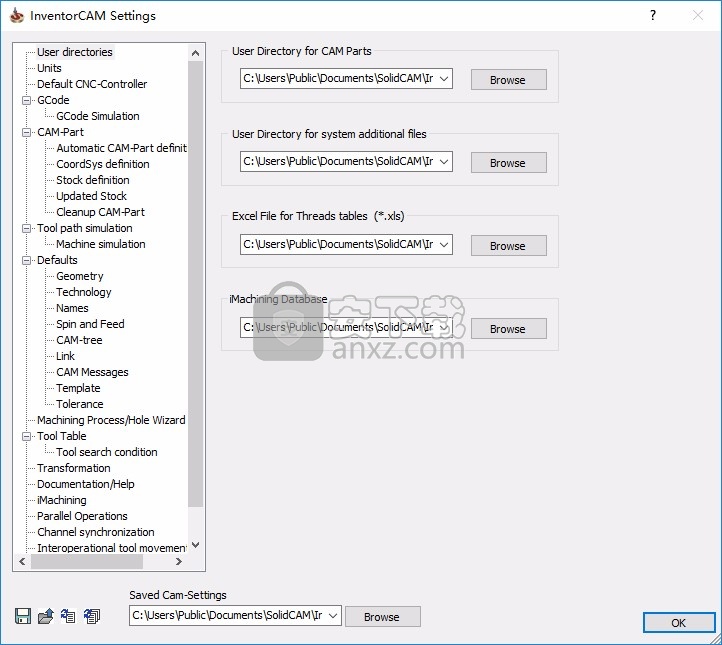Select Cleanup CAM-Part tree item
Image resolution: width=722 pixels, height=645 pixels.
(100, 212)
